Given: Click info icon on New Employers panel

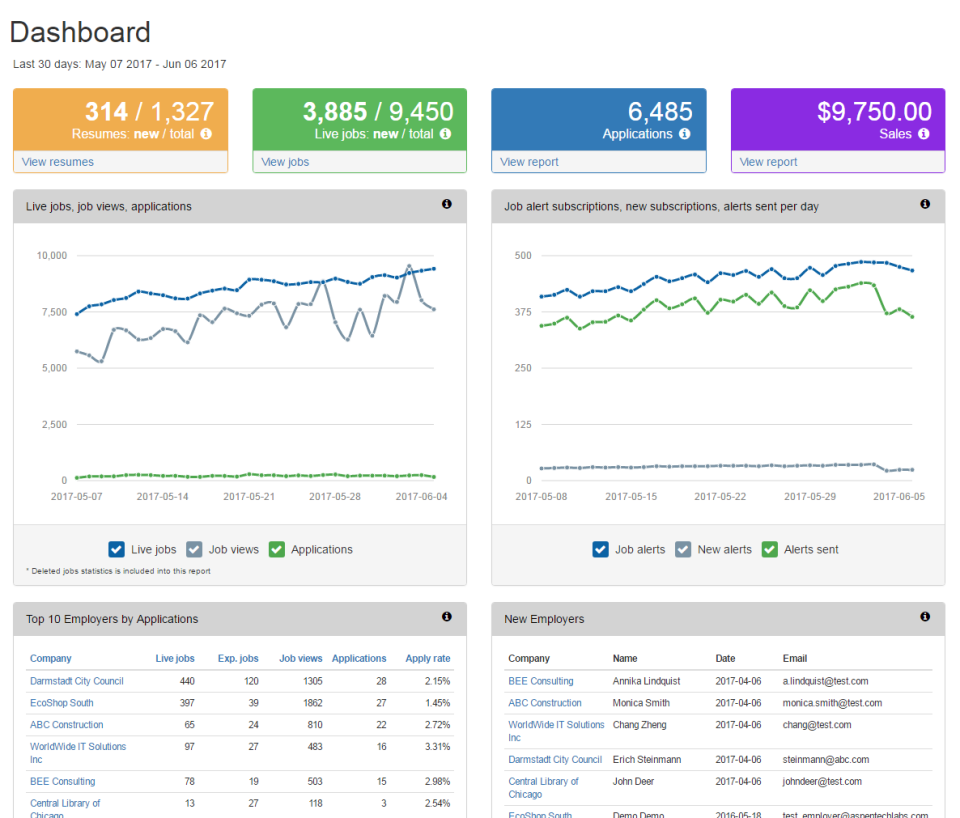Looking at the screenshot, I should pyautogui.click(x=925, y=617).
